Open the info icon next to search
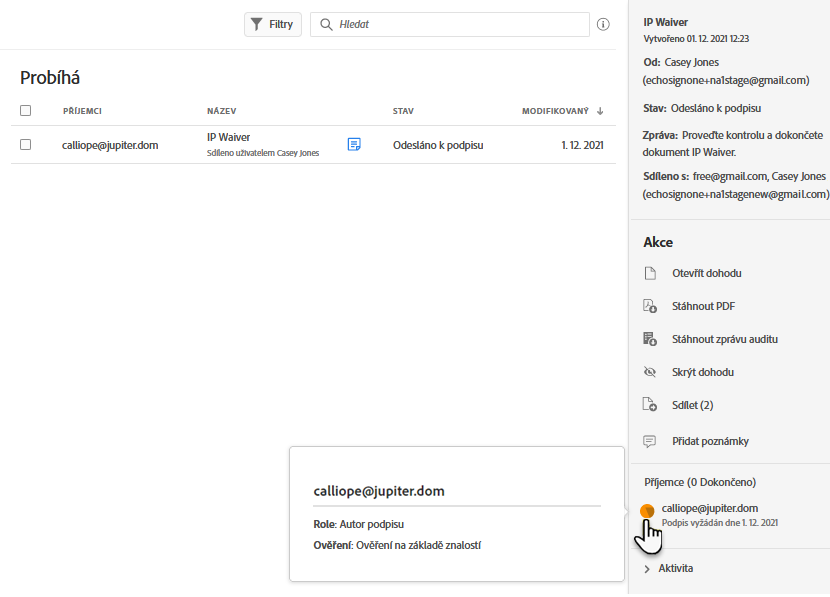The width and height of the screenshot is (830, 597). pyautogui.click(x=603, y=24)
